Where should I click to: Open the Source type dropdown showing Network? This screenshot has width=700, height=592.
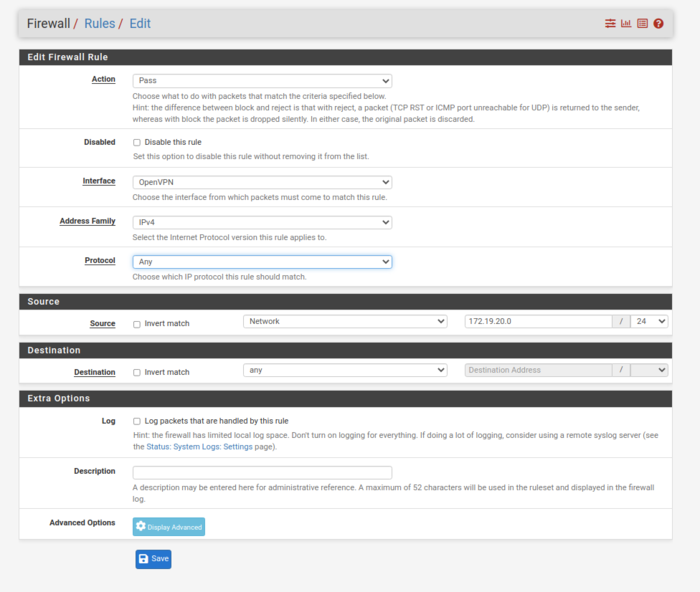pos(345,321)
